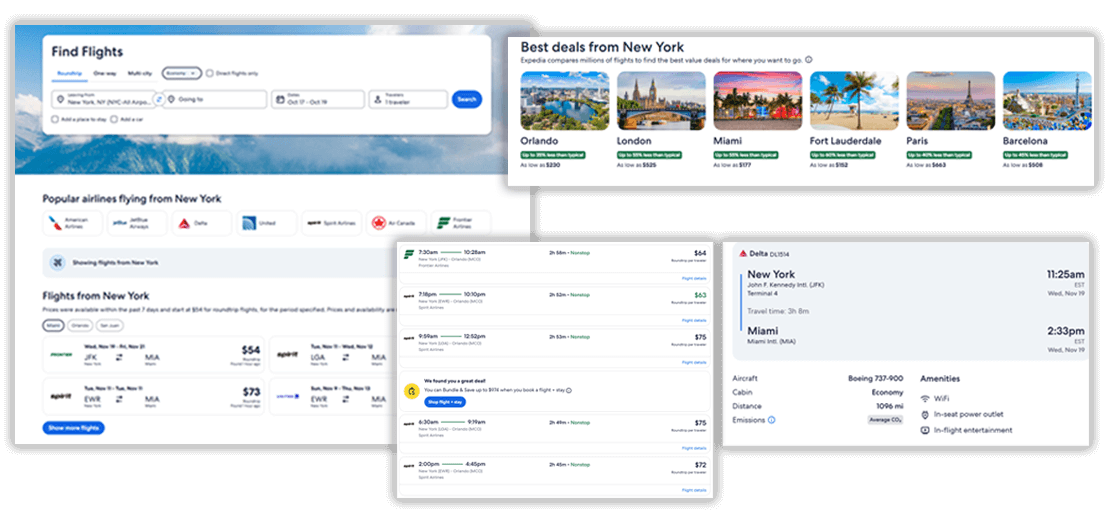The image size is (1110, 518).
Task: Enable the Direct flights only checkbox
Action: [x=209, y=73]
